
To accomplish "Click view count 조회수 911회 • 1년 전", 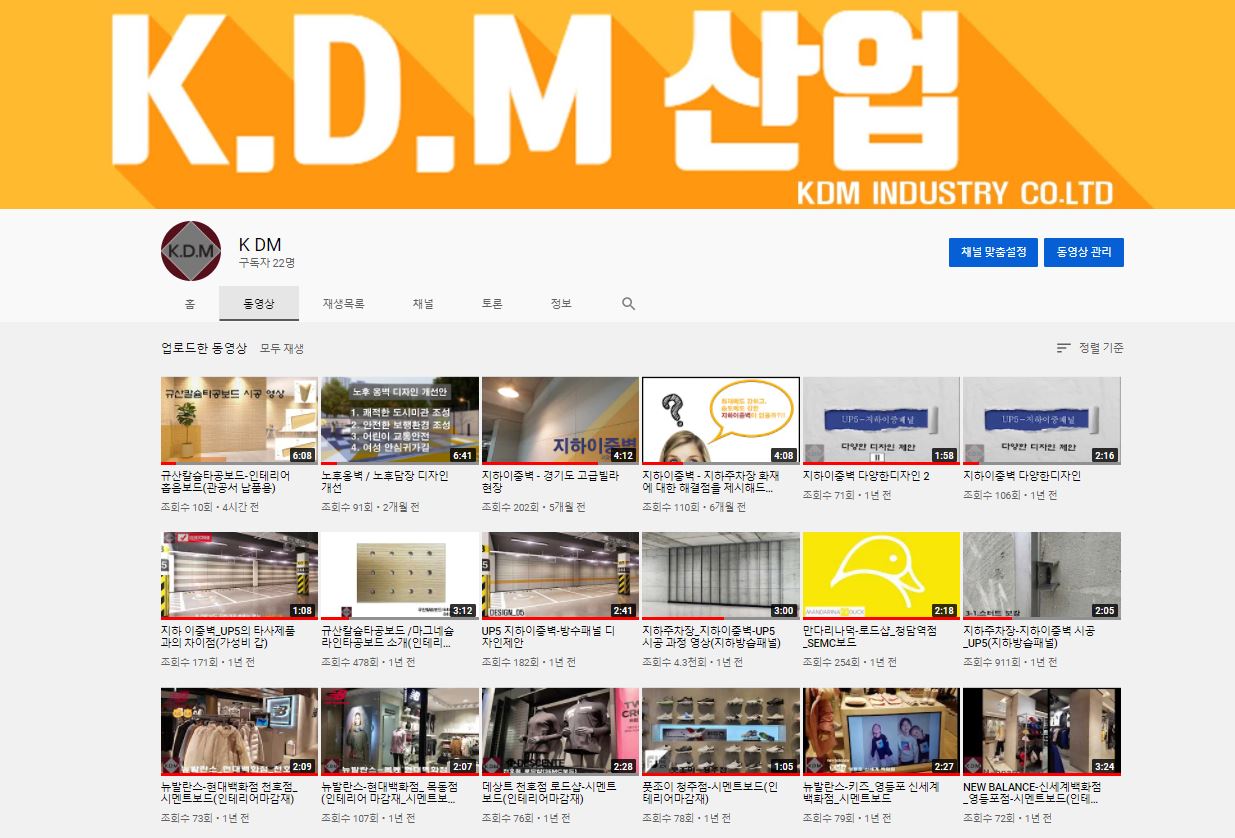I will 1010,663.
